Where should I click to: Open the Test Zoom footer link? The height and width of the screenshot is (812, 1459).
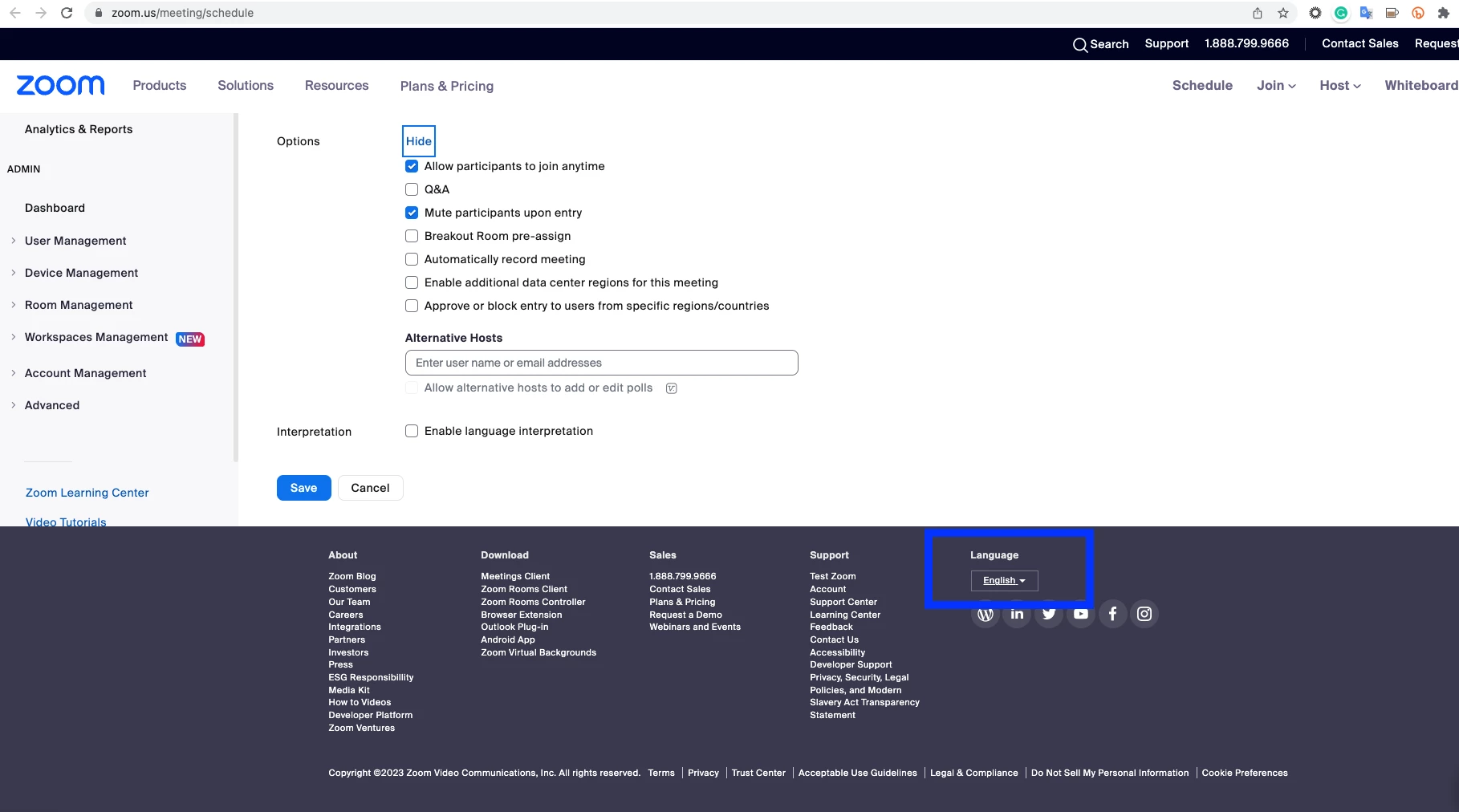click(832, 576)
